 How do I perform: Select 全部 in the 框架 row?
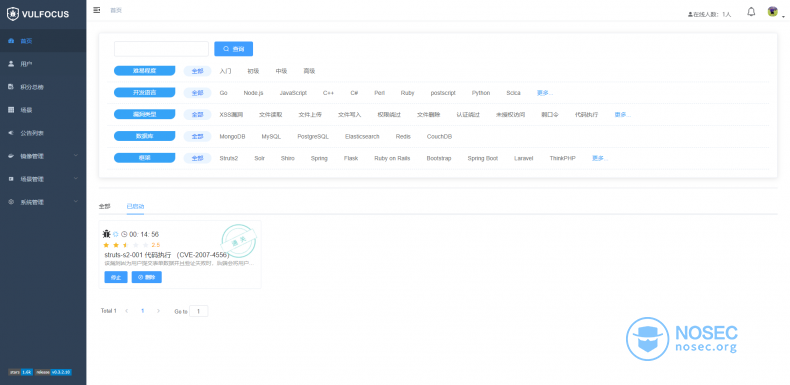click(x=198, y=158)
